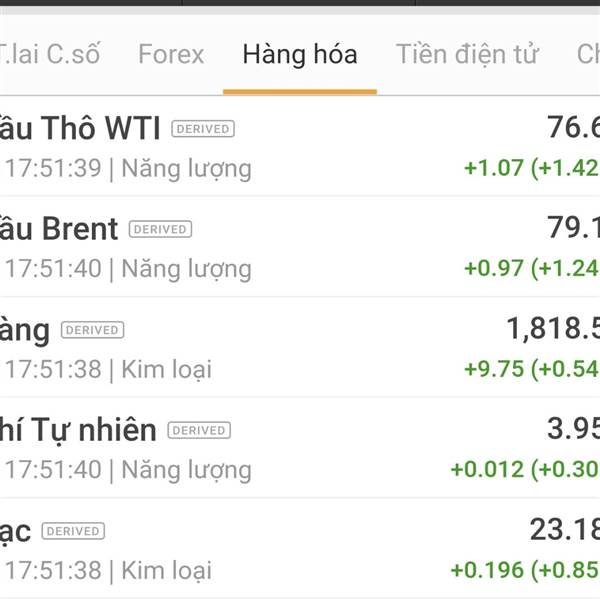Click DERIVED badge beside Dầu Brent

(x=160, y=229)
